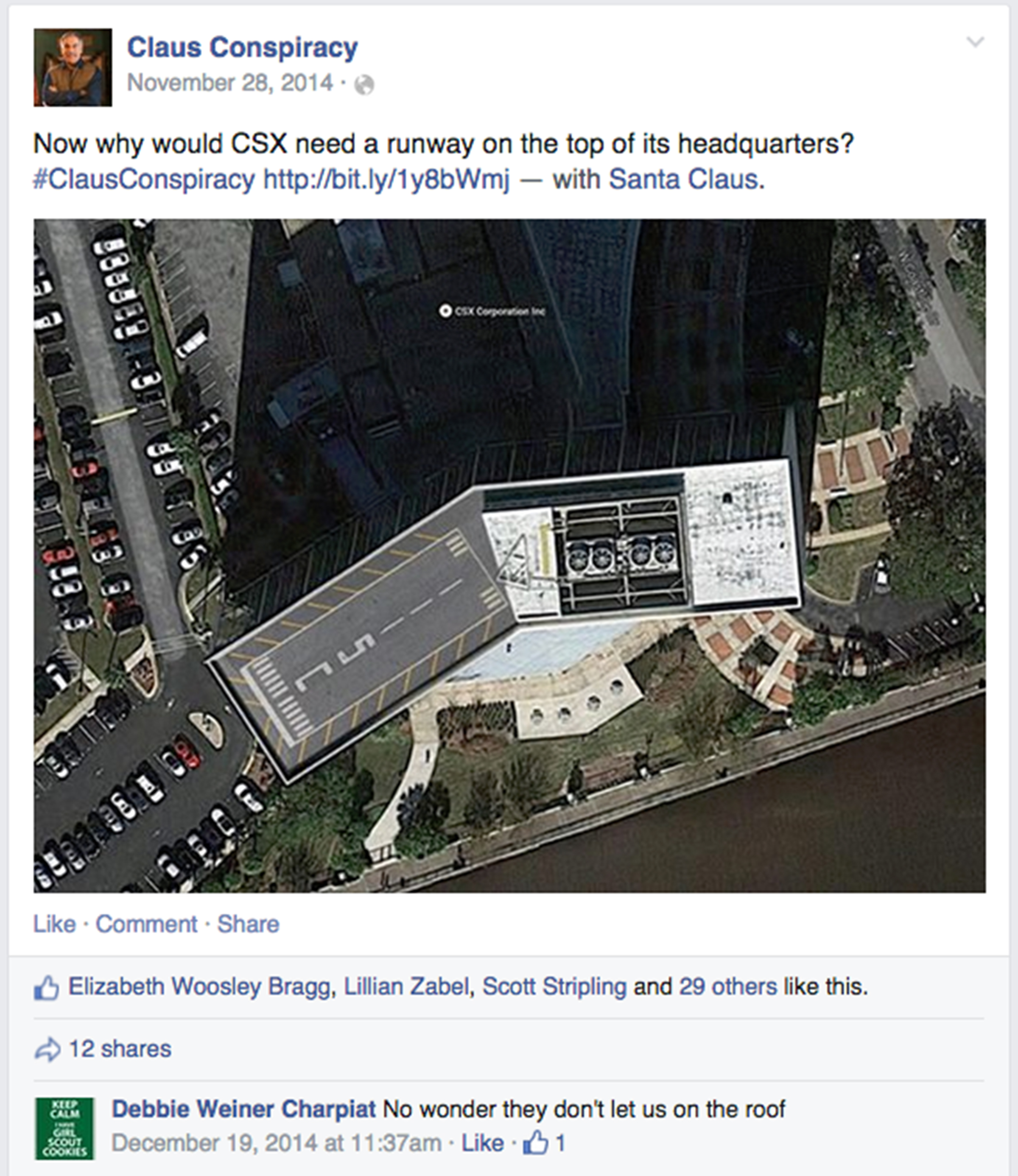This screenshot has height=1176, width=1018.
Task: Click Comment under the photo
Action: 147,924
